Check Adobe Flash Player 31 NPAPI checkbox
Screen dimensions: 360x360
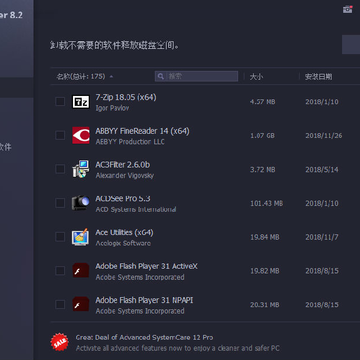coord(60,304)
